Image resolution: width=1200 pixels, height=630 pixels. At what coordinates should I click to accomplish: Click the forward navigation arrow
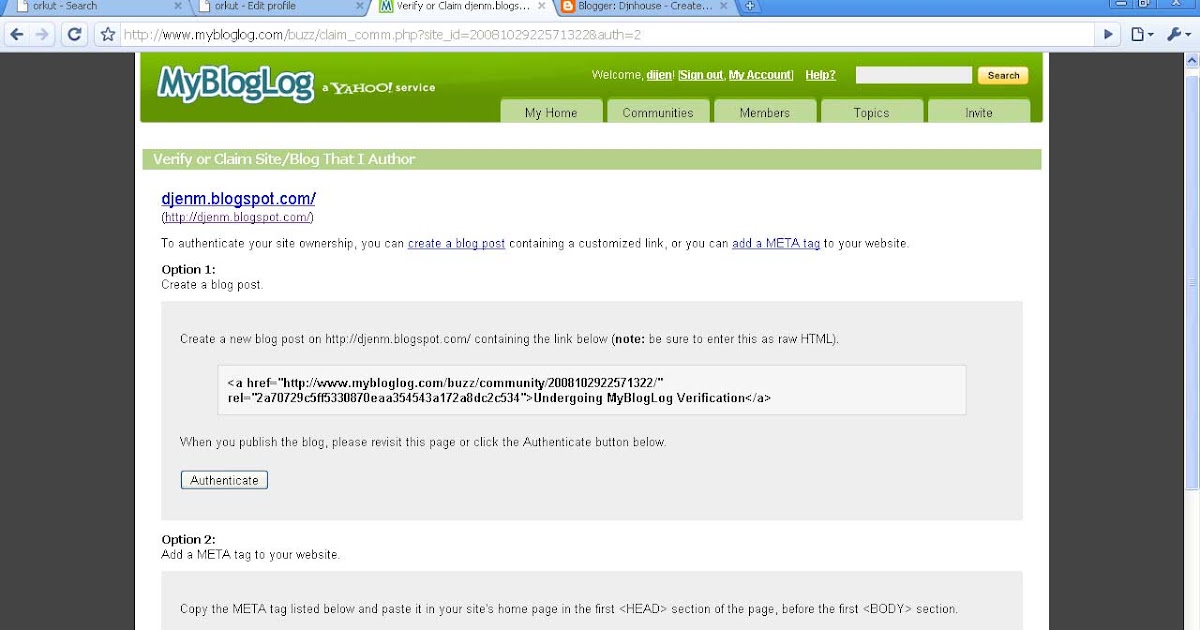coord(42,33)
